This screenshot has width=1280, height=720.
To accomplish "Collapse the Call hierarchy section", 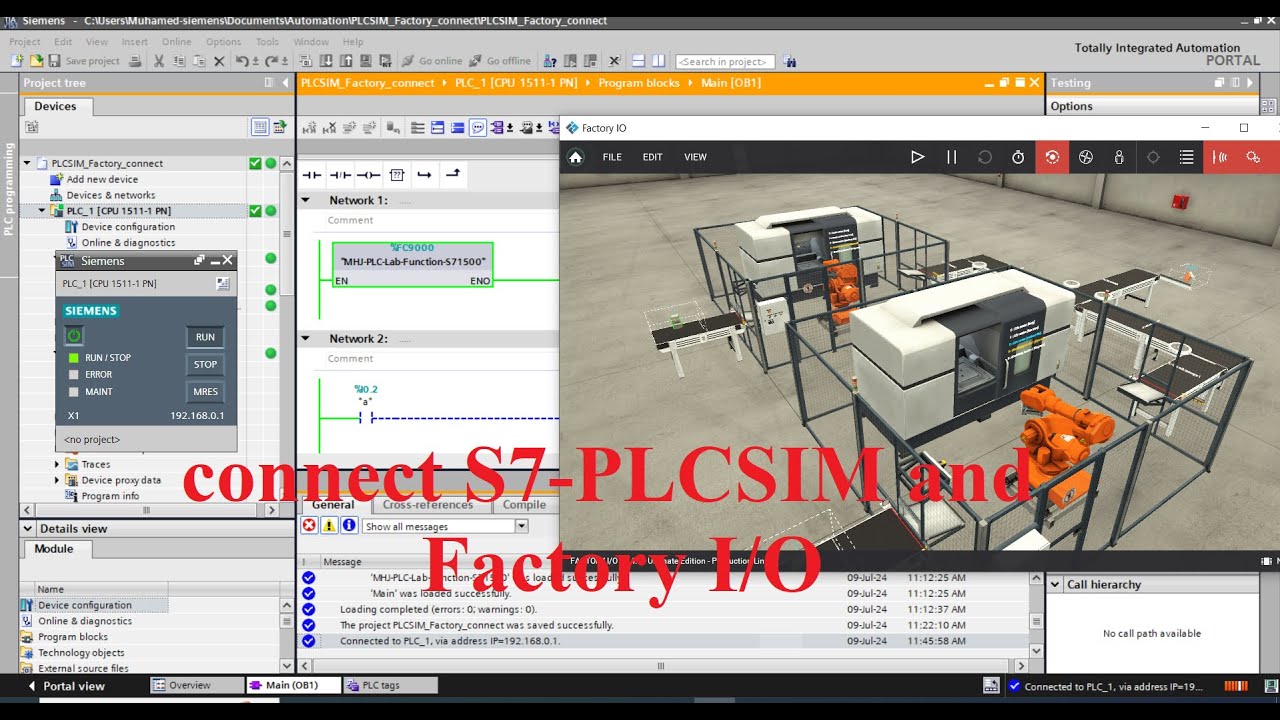I will (1055, 585).
